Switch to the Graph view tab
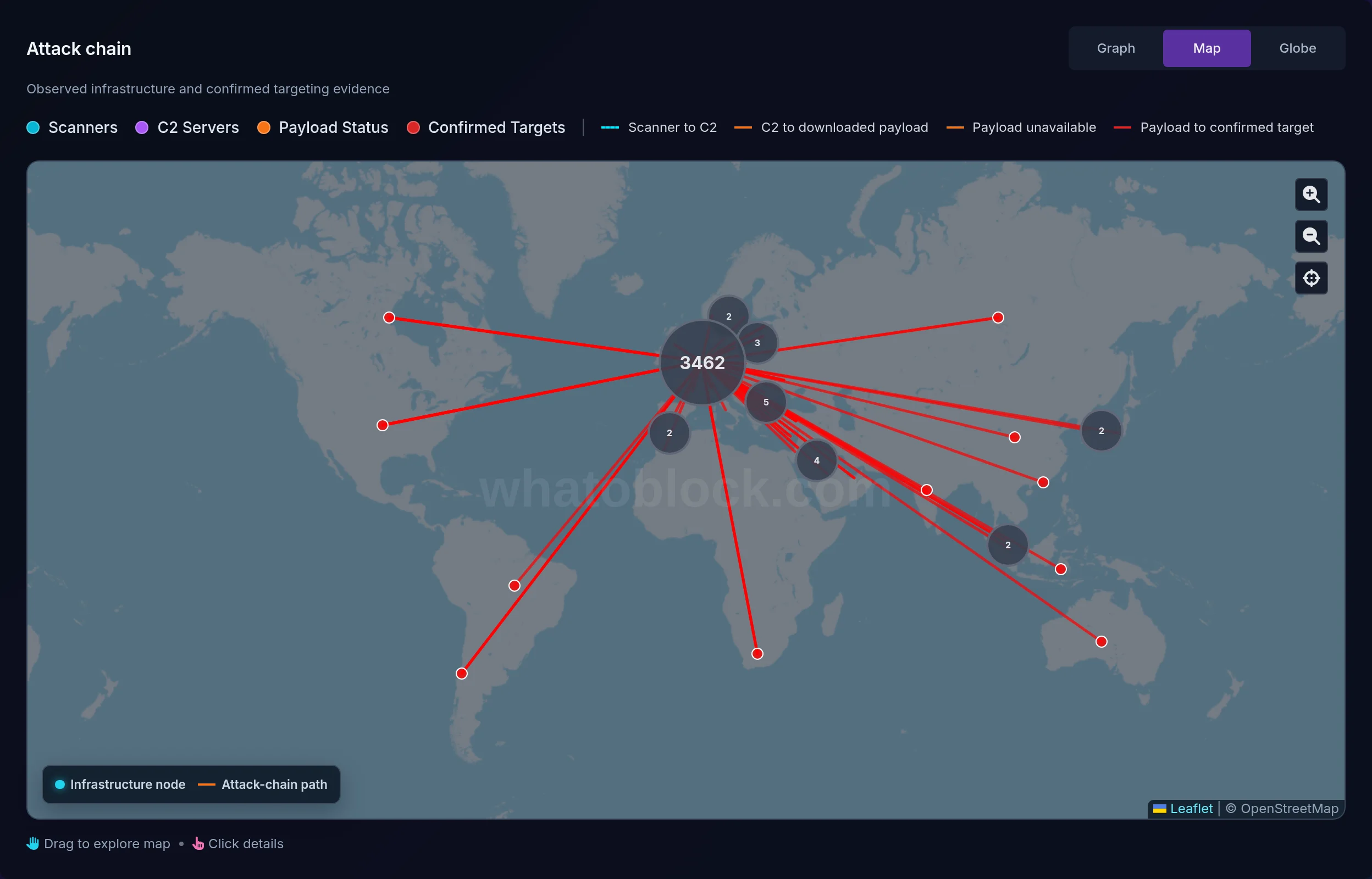 (x=1116, y=48)
